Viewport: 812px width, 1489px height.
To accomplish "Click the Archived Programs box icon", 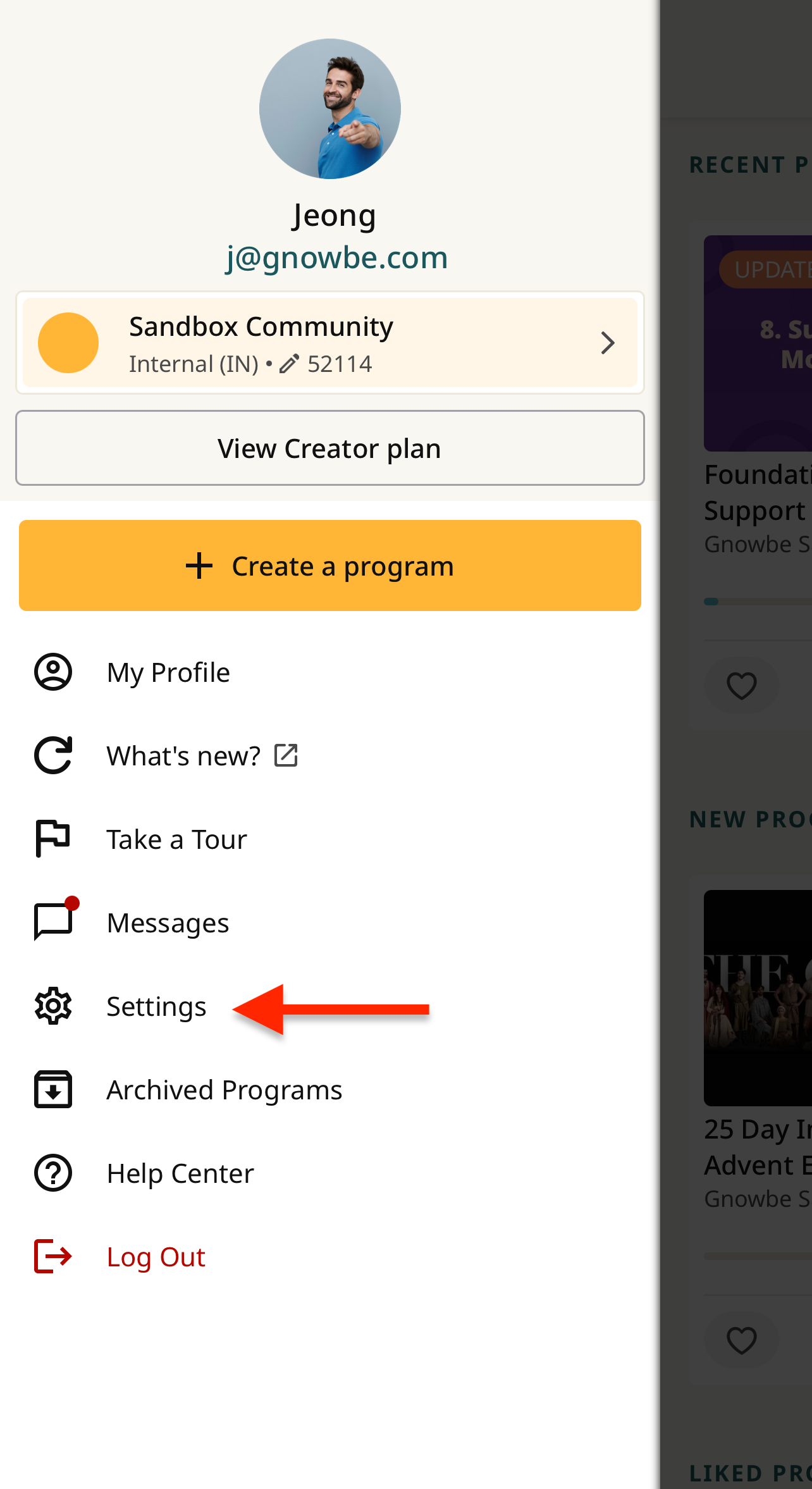I will 53,1089.
